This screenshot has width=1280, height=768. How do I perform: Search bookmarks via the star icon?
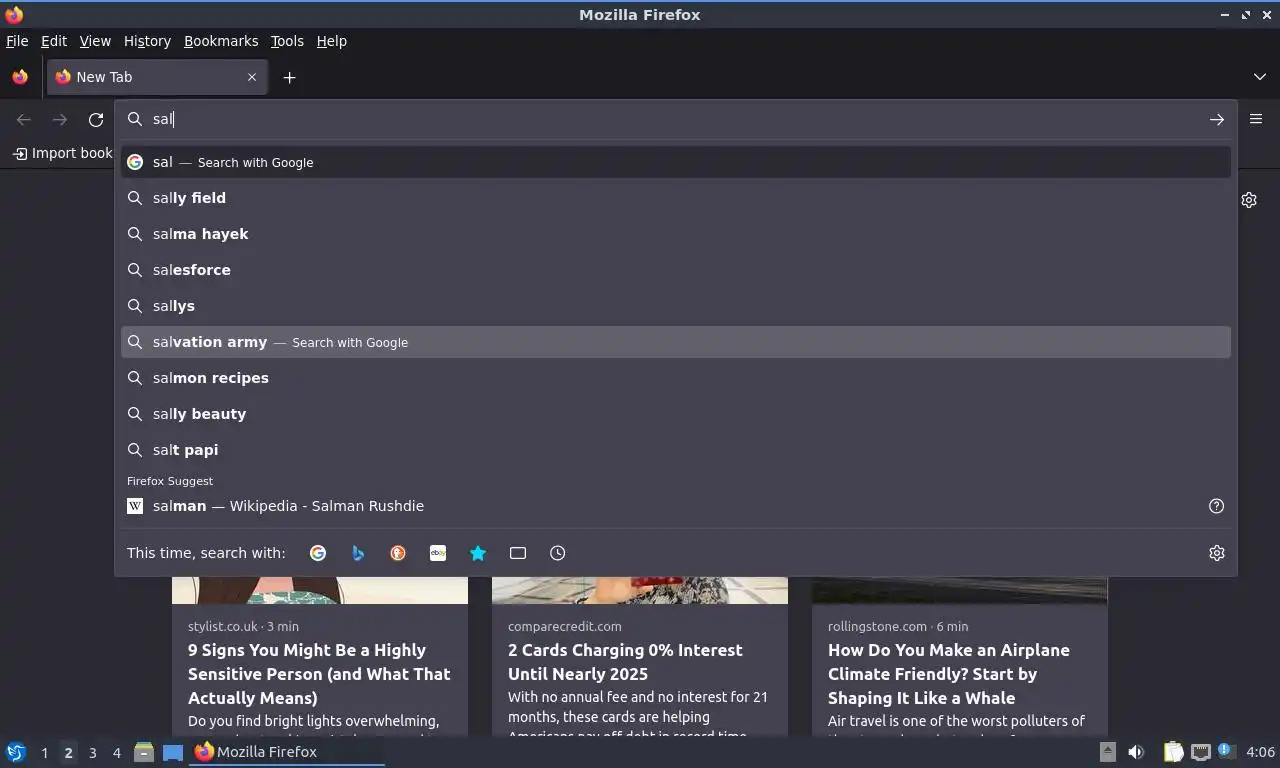[x=478, y=553]
